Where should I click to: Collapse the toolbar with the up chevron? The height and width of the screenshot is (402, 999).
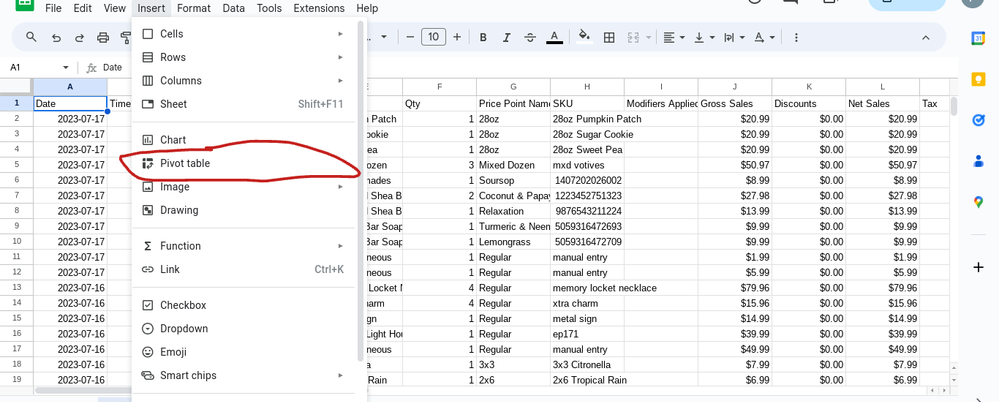click(926, 38)
